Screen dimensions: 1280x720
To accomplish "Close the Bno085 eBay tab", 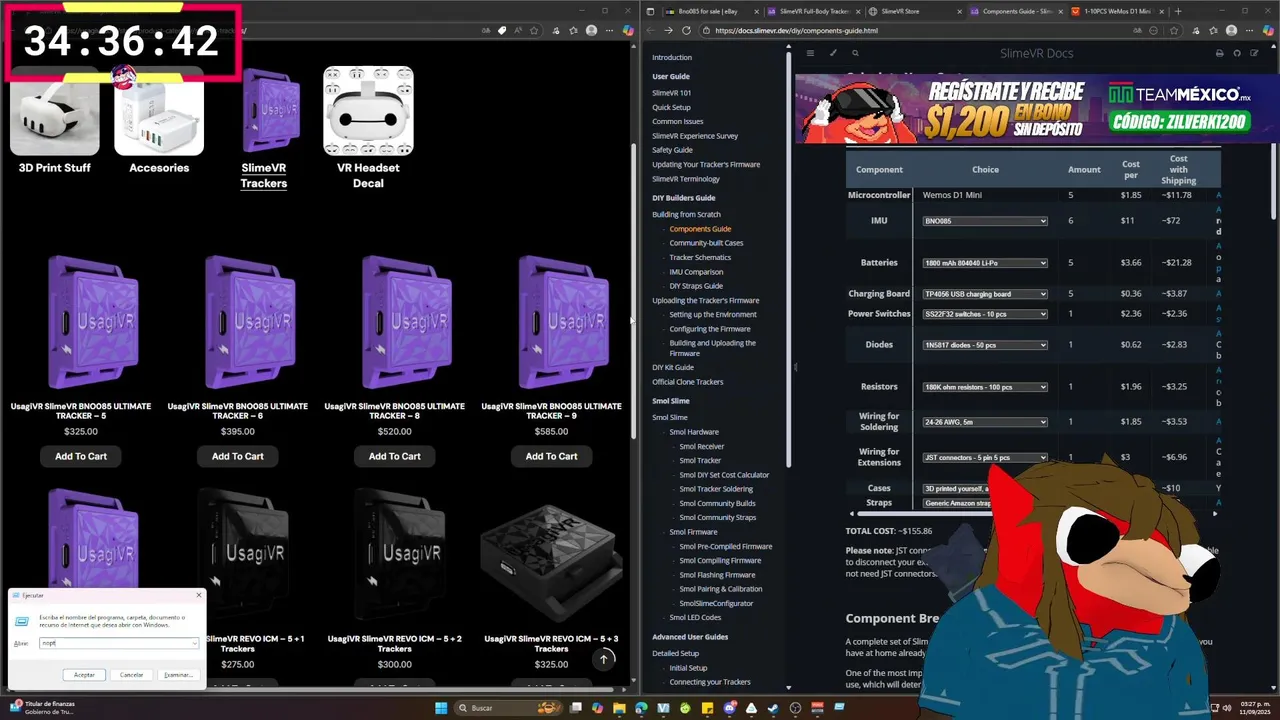I will [x=756, y=11].
